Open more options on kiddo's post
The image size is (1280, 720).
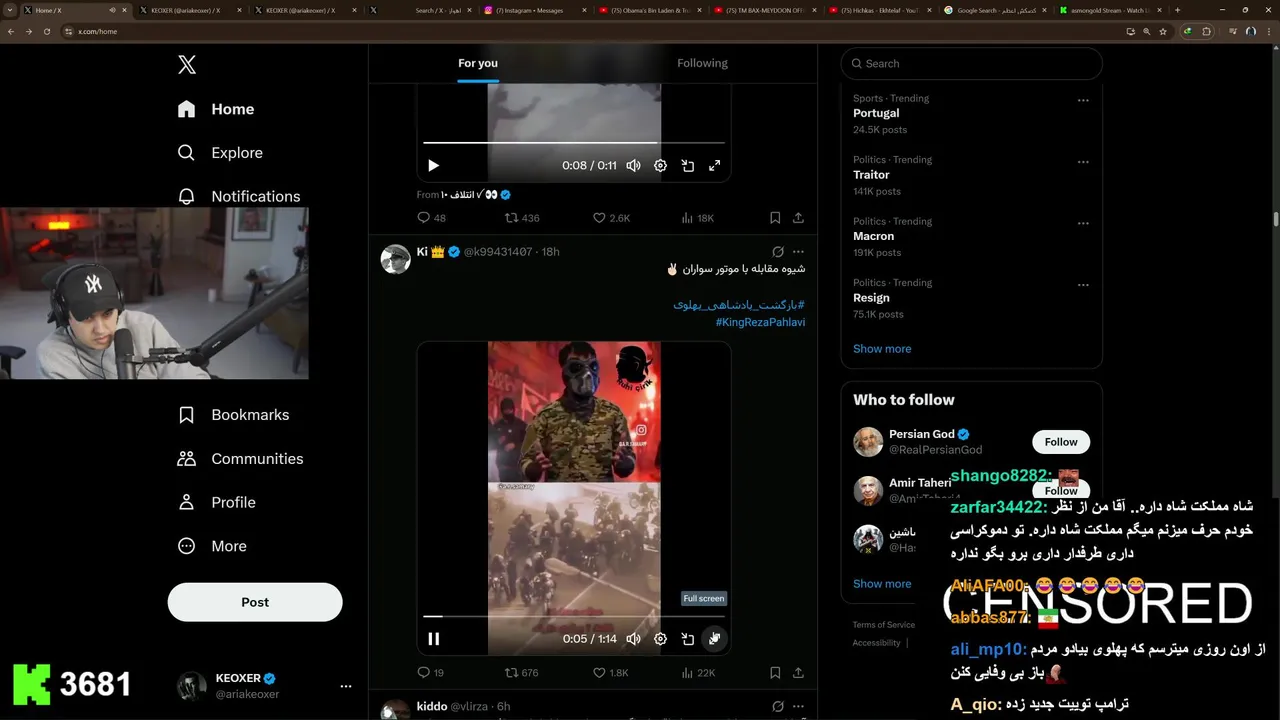(798, 706)
